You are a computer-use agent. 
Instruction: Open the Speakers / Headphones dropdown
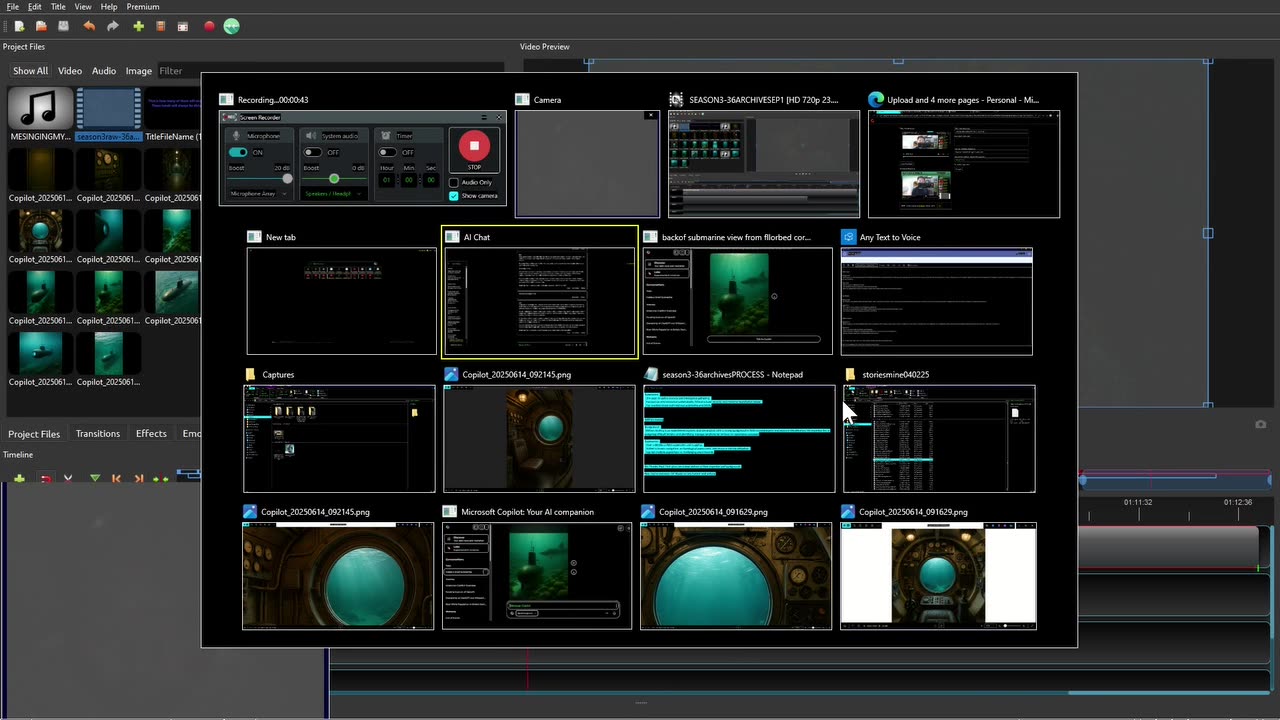pyautogui.click(x=334, y=193)
